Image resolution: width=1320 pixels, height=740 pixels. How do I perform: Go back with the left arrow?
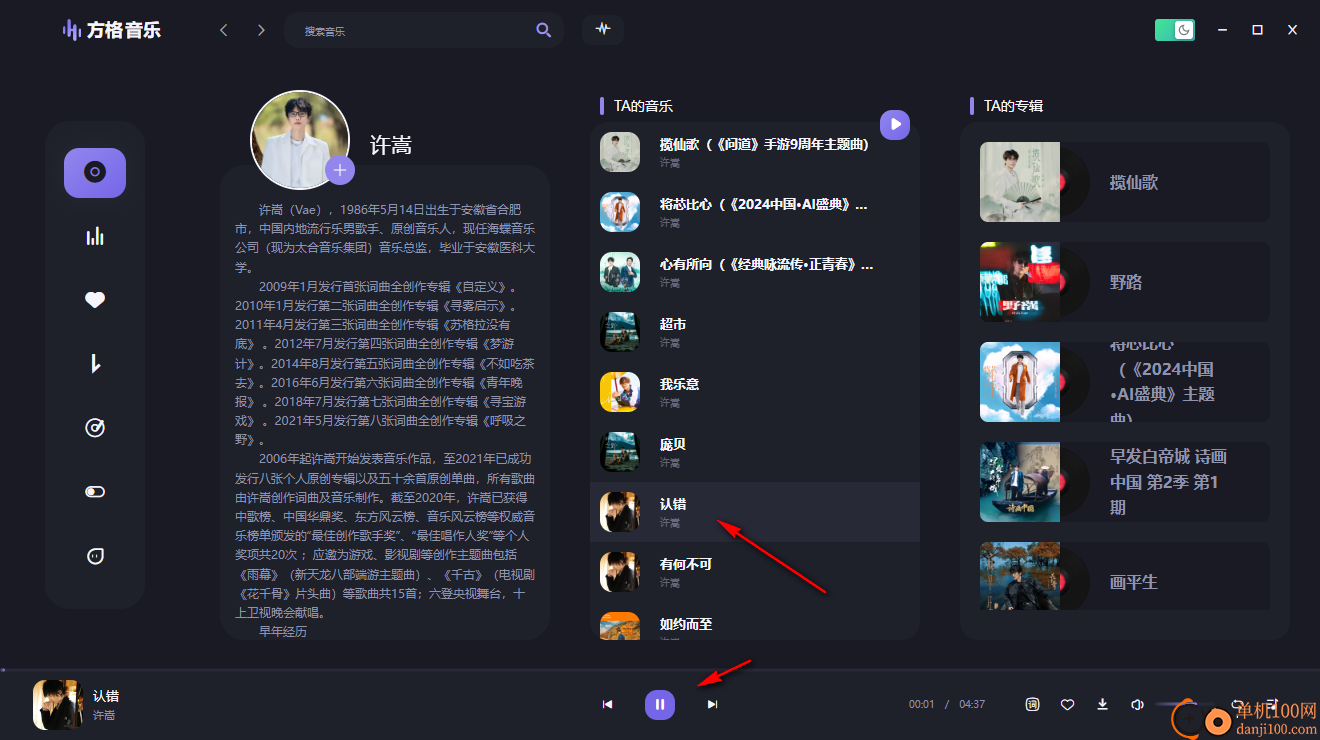(x=224, y=30)
